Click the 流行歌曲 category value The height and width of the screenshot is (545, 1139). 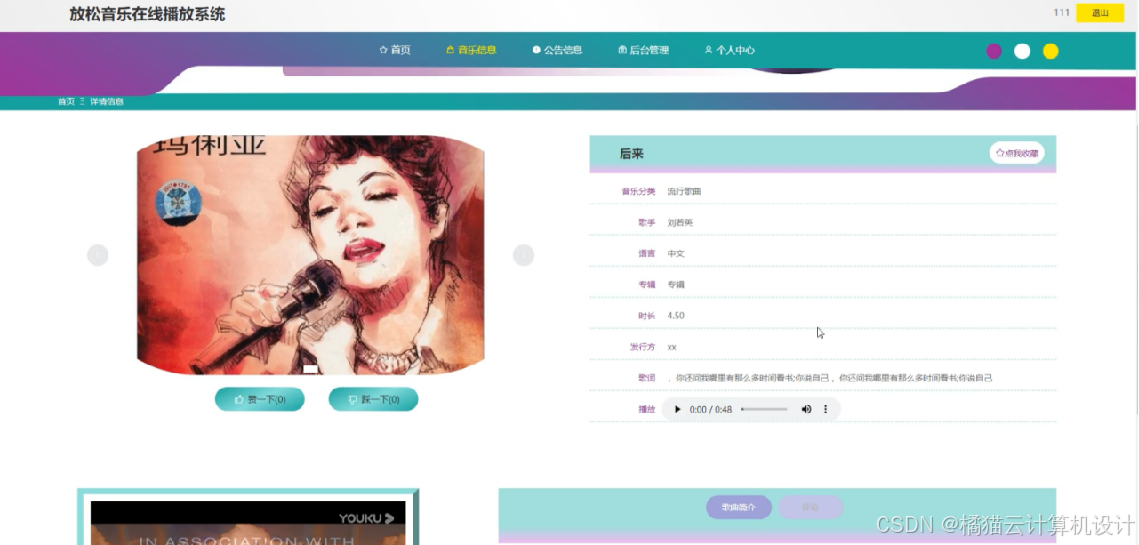pos(684,192)
